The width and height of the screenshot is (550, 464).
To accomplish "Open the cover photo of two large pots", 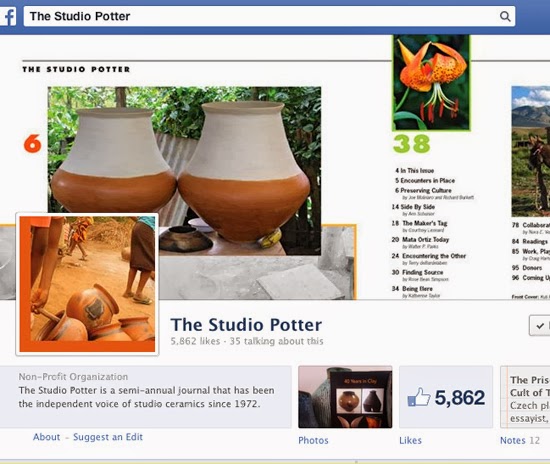I will [x=184, y=171].
